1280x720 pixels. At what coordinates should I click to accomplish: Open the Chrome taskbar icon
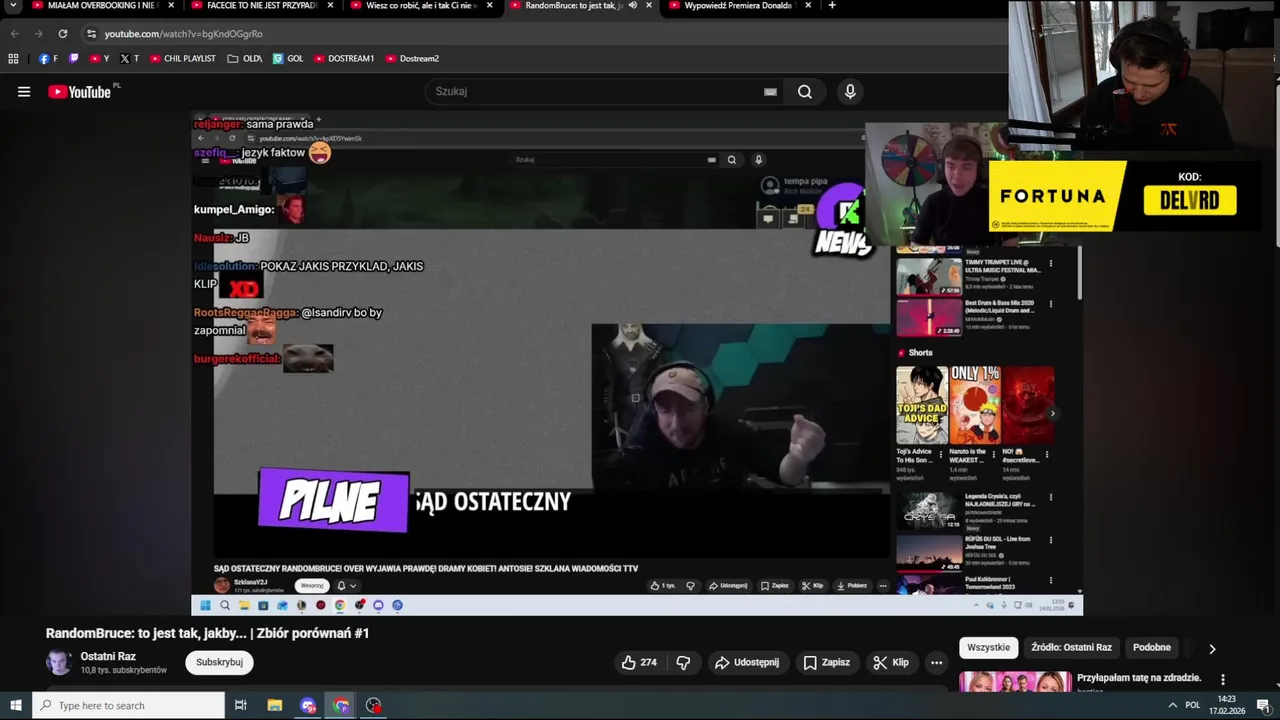[341, 706]
